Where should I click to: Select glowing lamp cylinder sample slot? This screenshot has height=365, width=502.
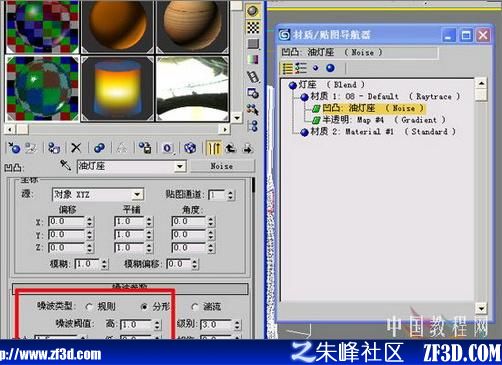[x=117, y=89]
